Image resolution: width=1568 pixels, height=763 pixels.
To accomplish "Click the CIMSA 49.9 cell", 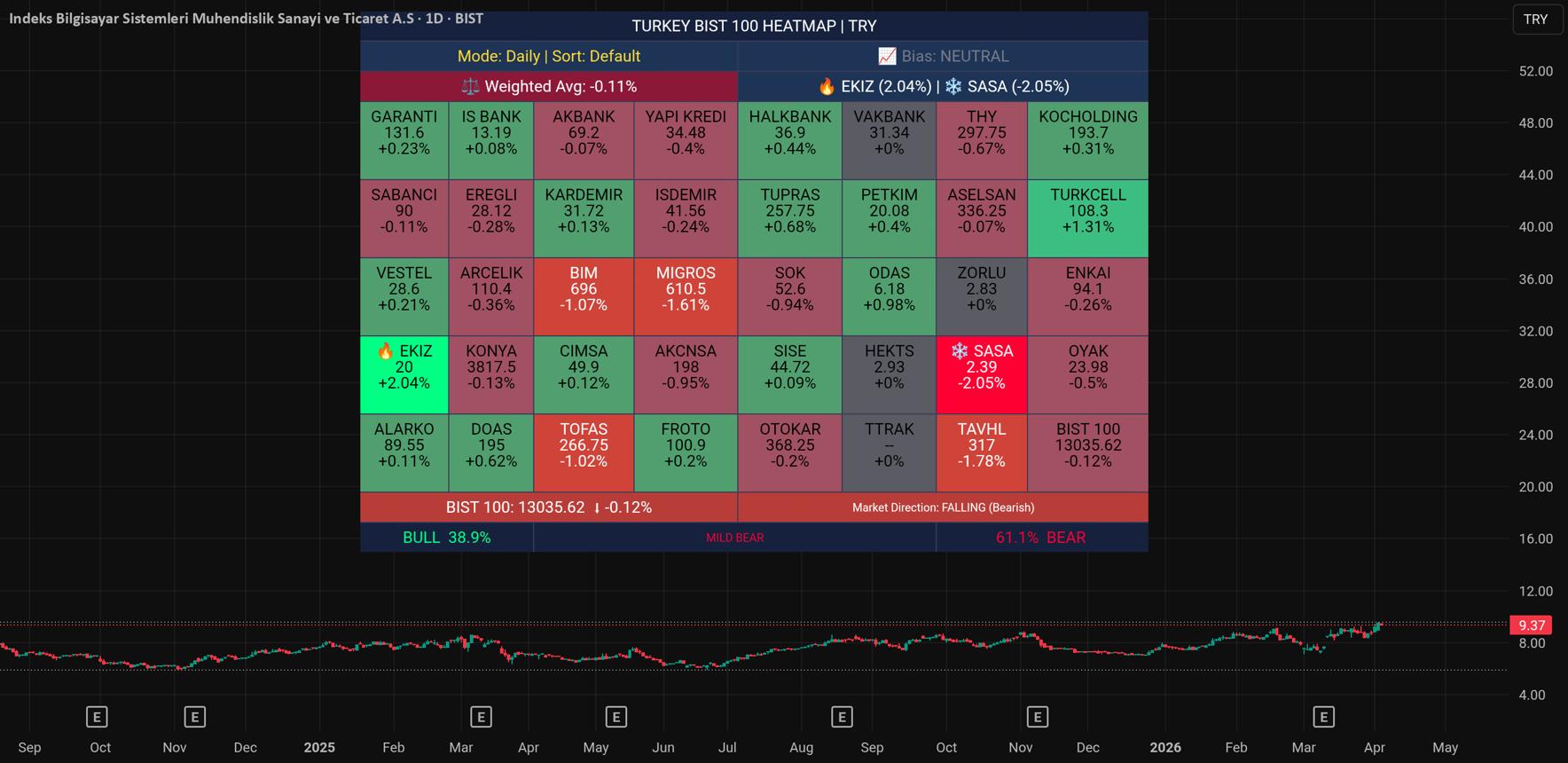I will tap(584, 375).
